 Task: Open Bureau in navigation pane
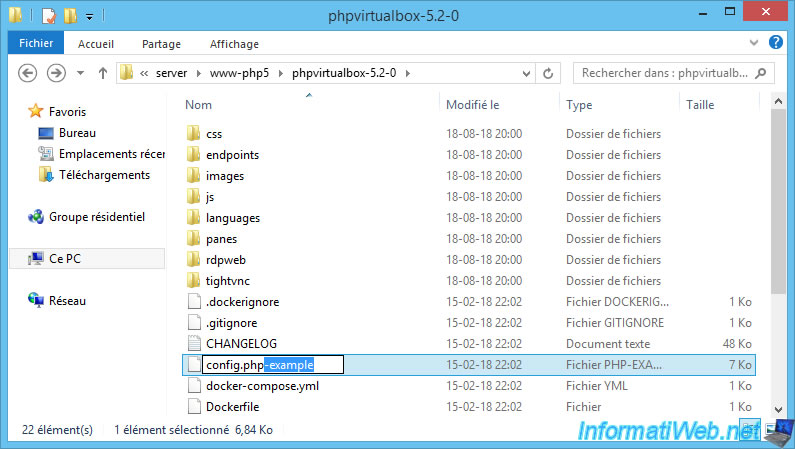coord(77,133)
